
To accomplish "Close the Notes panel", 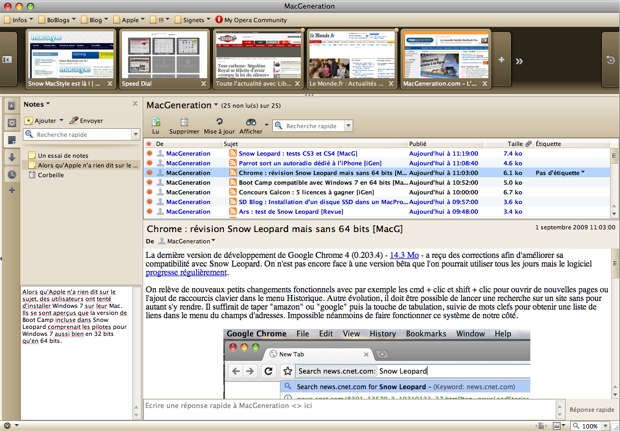I will click(135, 104).
